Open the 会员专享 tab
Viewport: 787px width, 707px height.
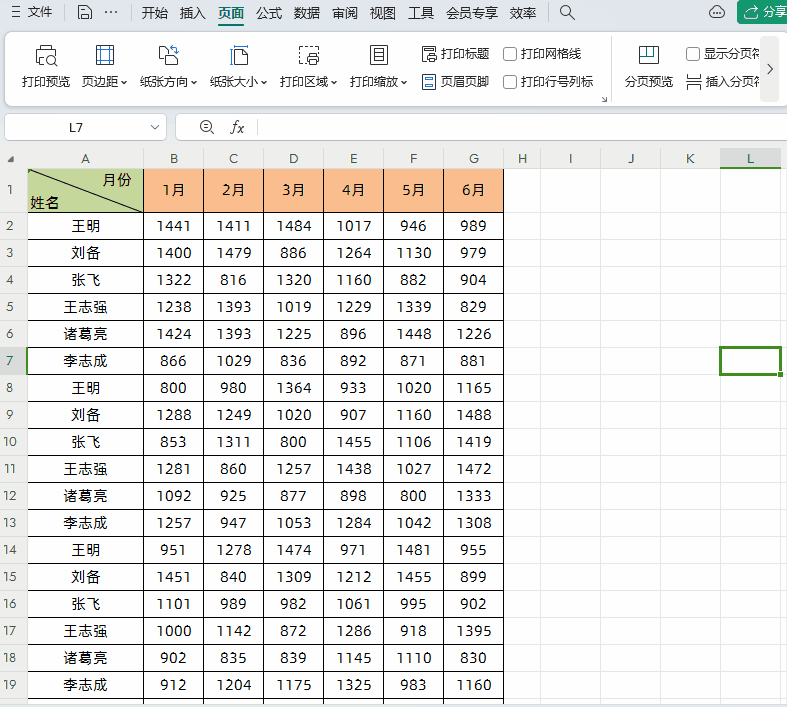[471, 13]
